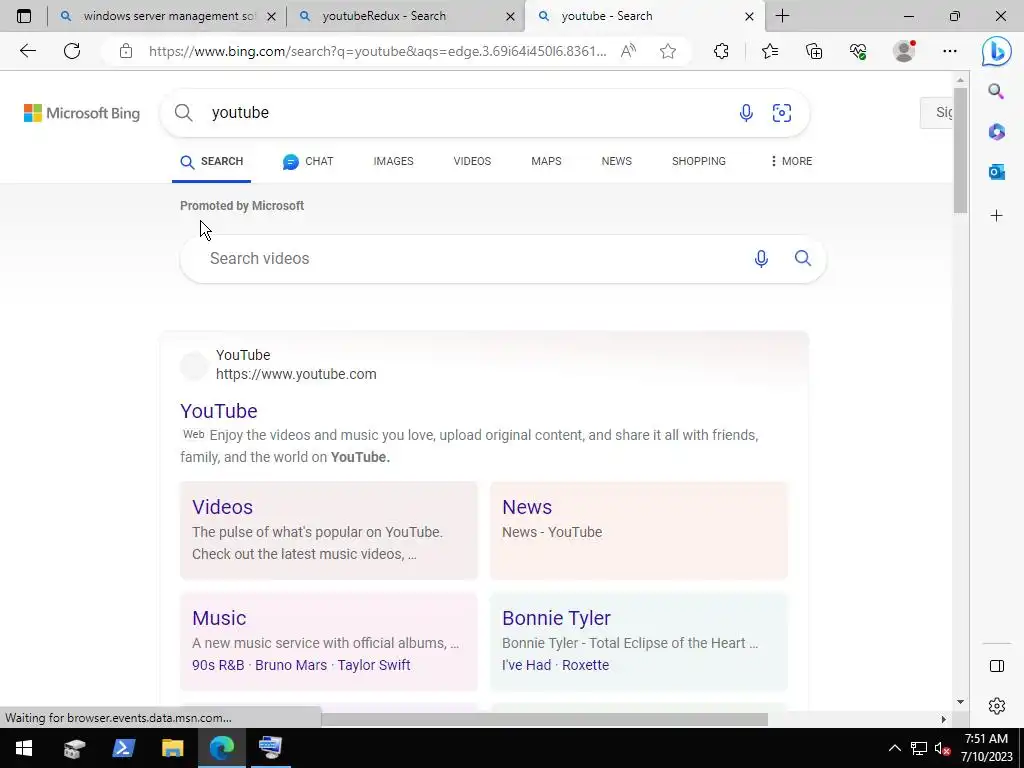Open the Bruno Mars link

(x=291, y=665)
